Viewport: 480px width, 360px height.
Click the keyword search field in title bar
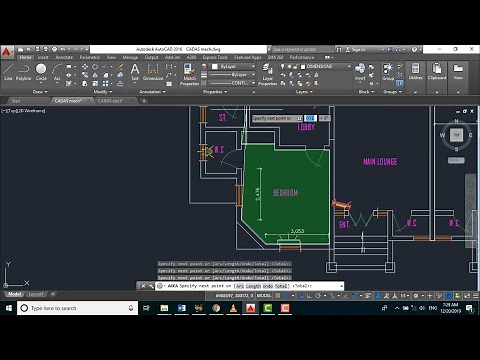[303, 49]
